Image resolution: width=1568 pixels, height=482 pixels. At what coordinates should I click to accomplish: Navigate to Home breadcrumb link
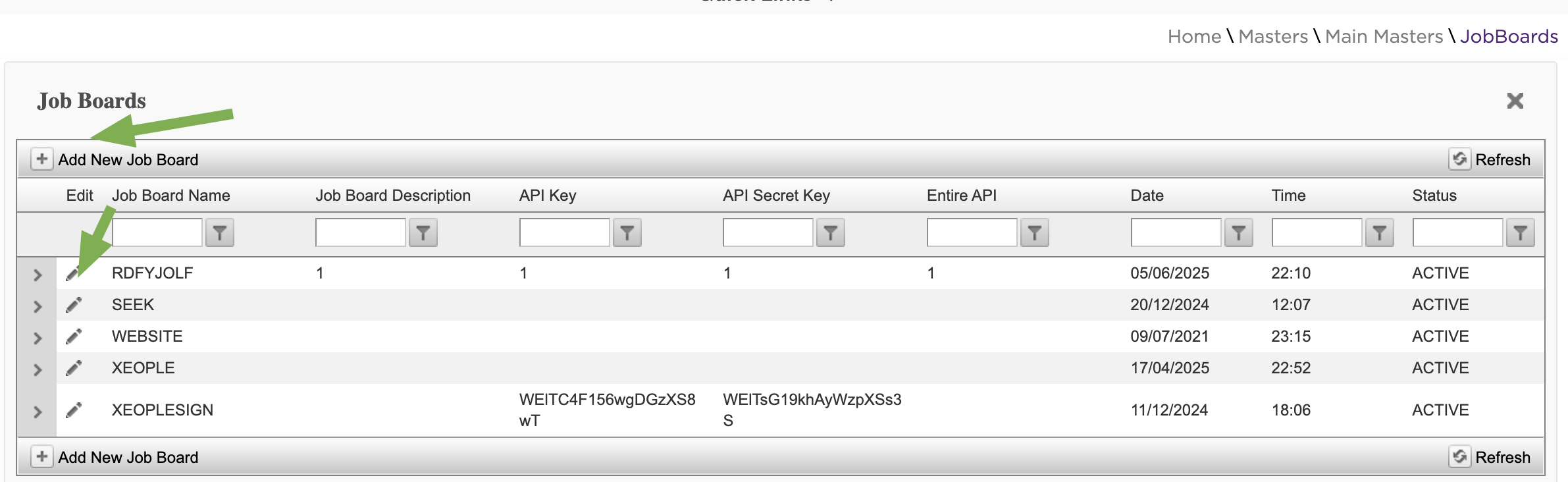pos(1194,36)
